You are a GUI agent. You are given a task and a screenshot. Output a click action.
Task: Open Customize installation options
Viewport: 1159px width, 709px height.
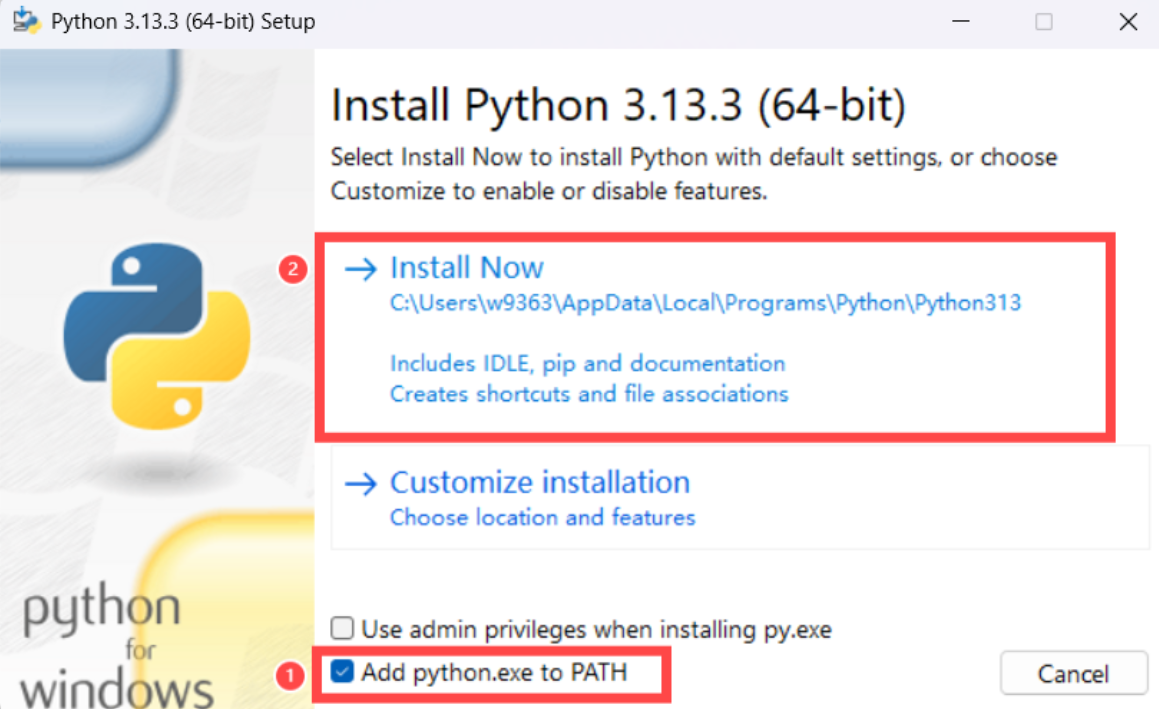(540, 482)
